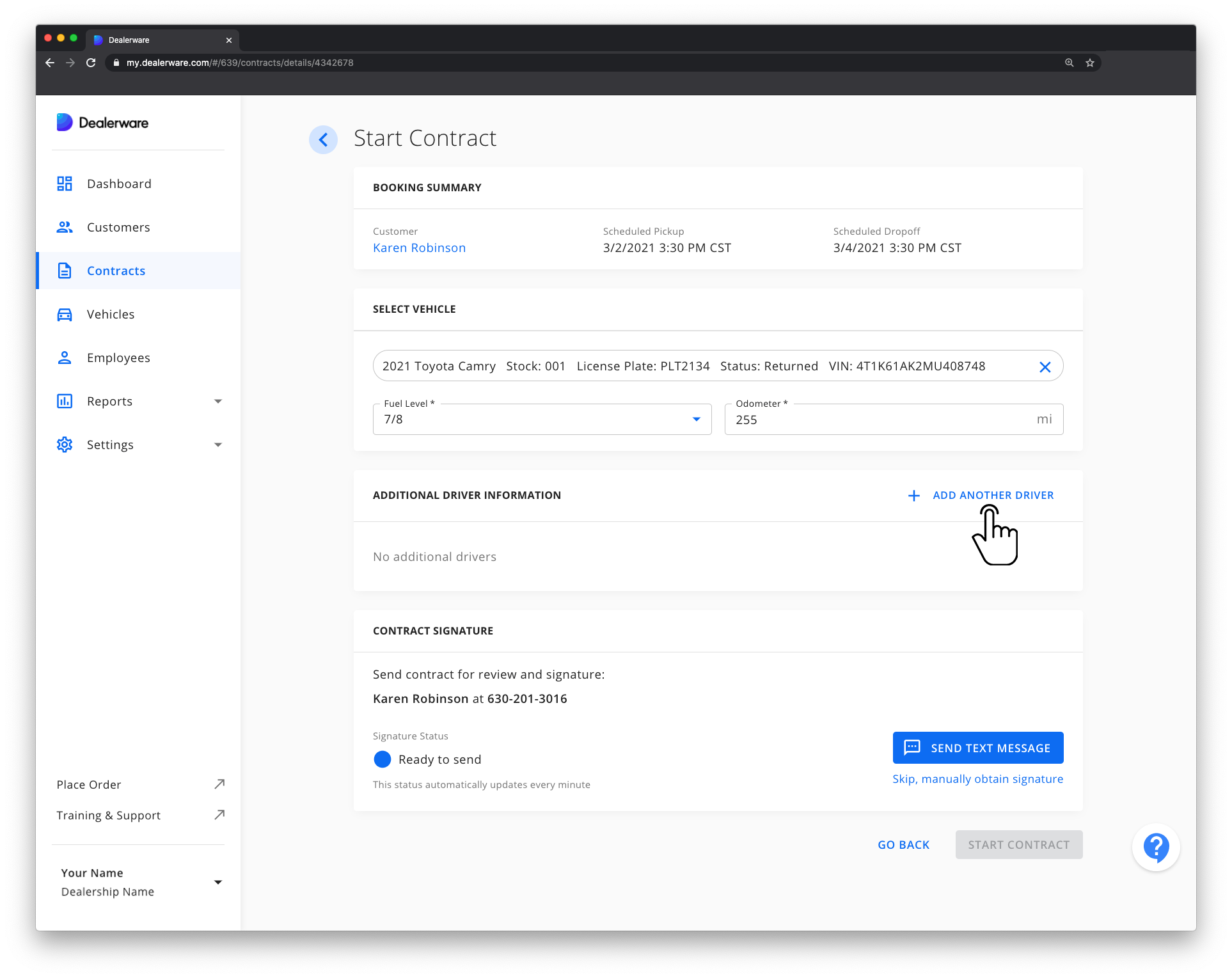Click the Start Contract button
This screenshot has width=1232, height=978.
1018,845
